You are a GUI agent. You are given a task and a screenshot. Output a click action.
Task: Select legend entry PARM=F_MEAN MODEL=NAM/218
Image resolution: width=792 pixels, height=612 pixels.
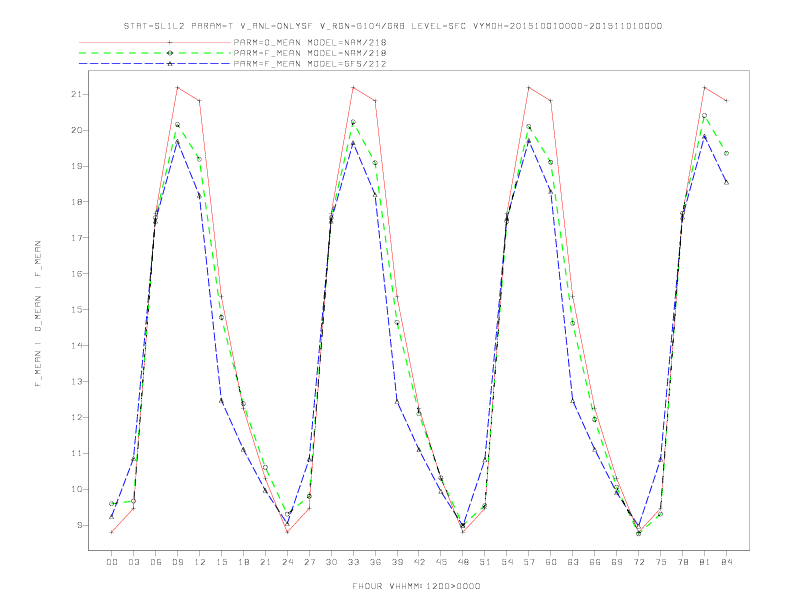pyautogui.click(x=310, y=53)
